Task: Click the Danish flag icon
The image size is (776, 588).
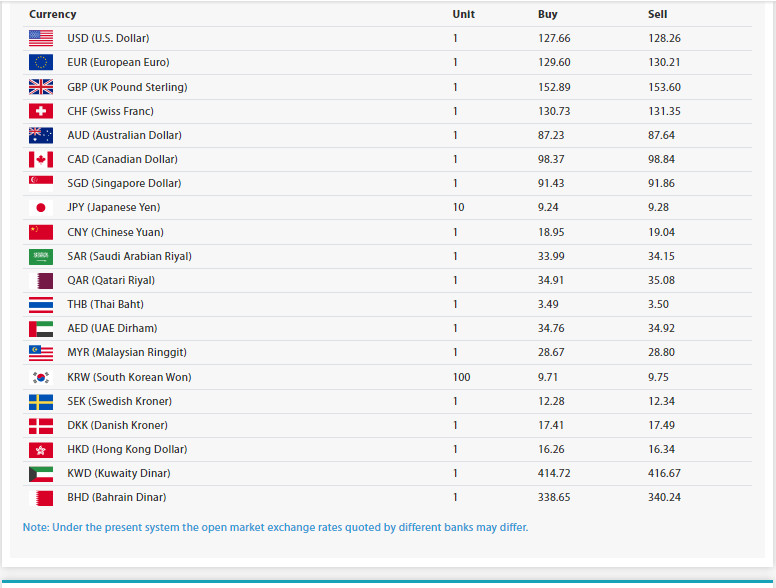Action: click(41, 425)
